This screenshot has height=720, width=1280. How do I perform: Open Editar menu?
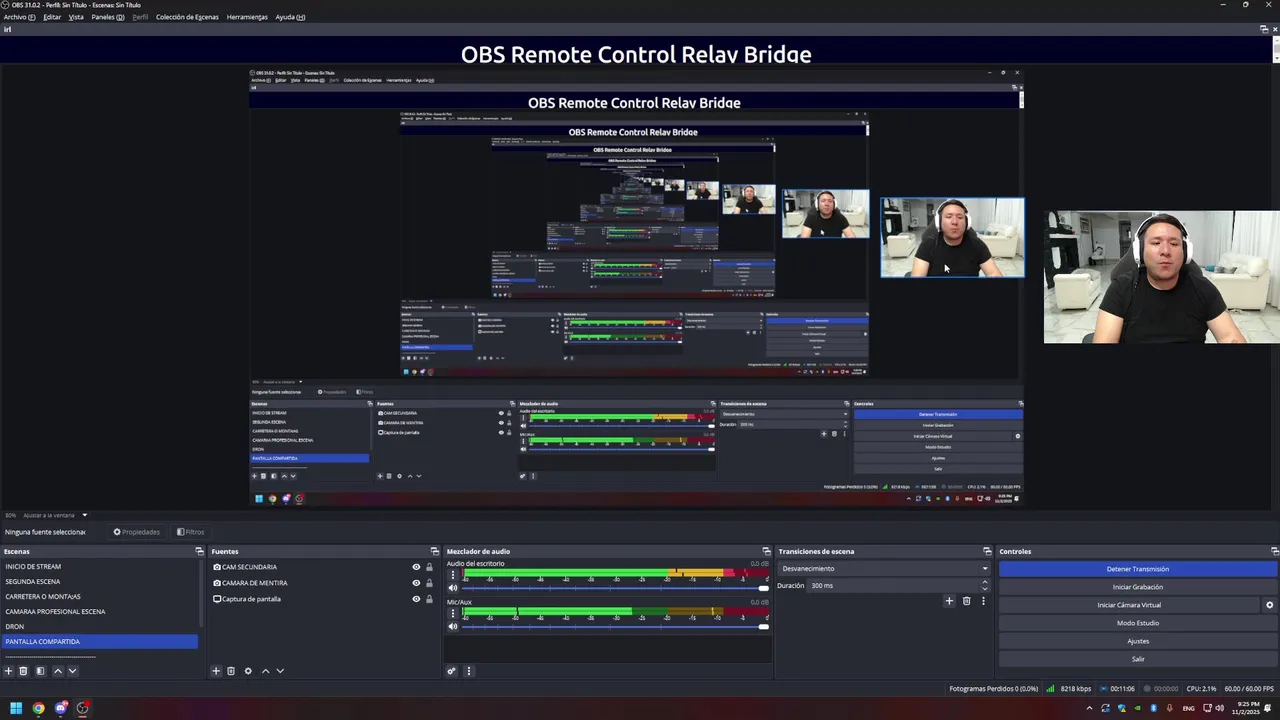tap(52, 17)
